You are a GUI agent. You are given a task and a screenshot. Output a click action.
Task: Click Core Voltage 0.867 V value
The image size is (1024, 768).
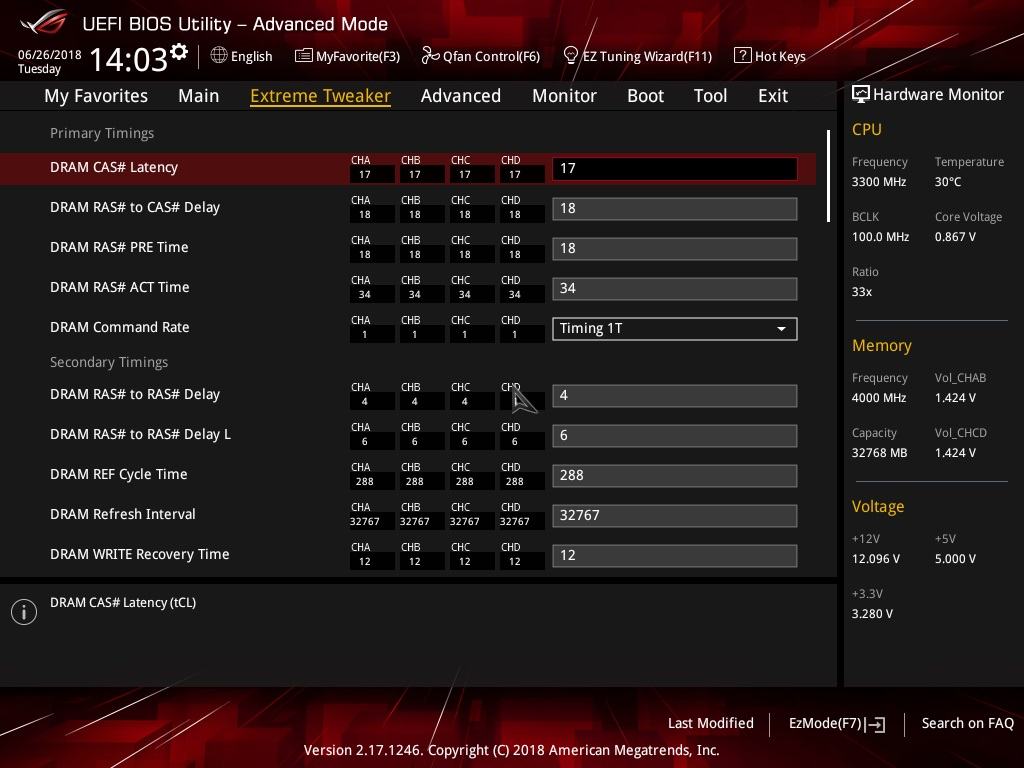click(x=955, y=236)
